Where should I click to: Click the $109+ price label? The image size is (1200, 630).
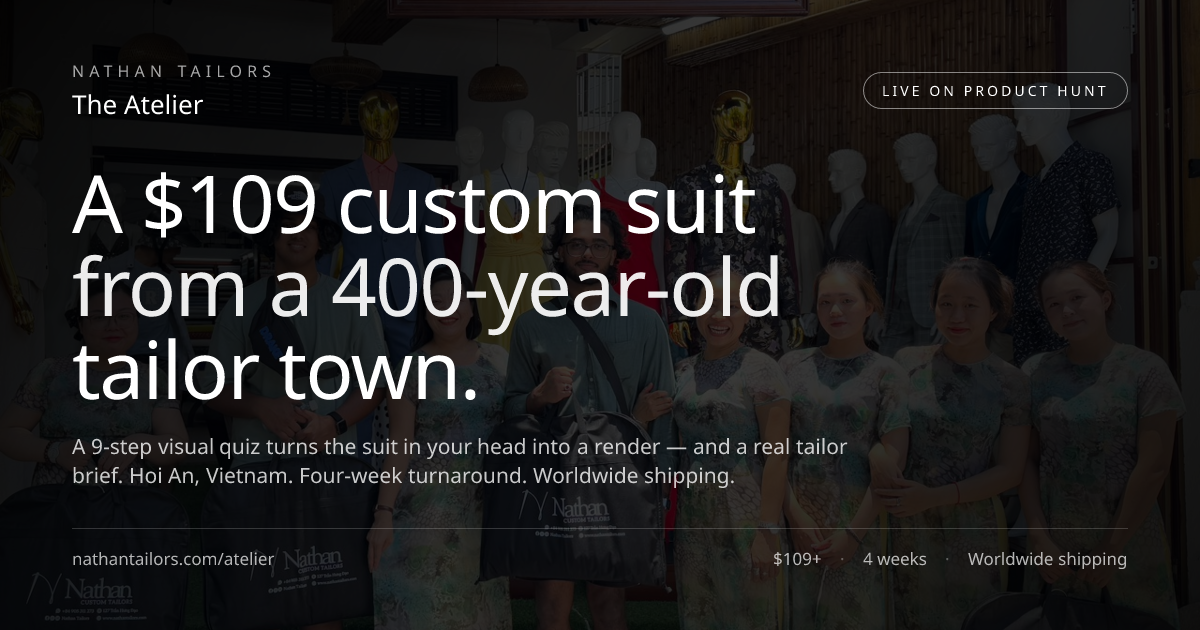(797, 559)
